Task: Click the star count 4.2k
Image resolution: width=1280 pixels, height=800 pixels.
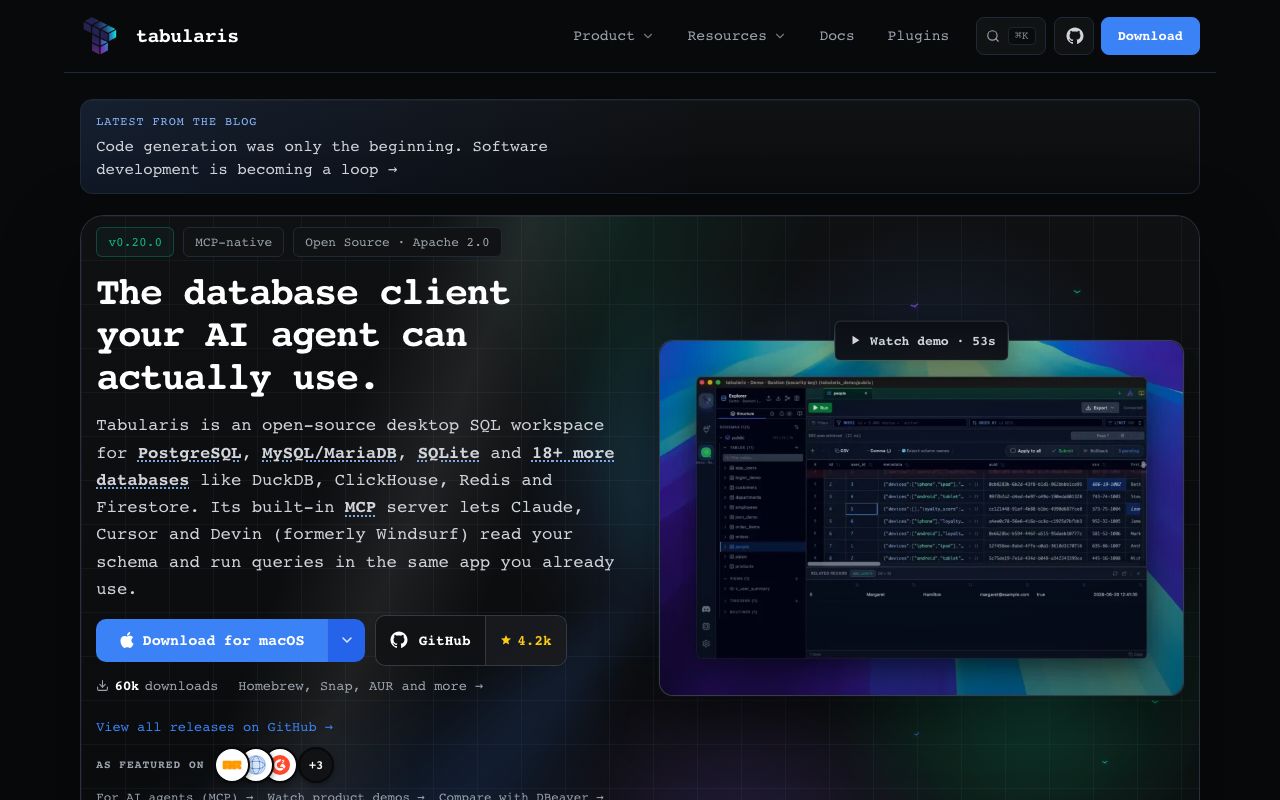Action: point(526,641)
